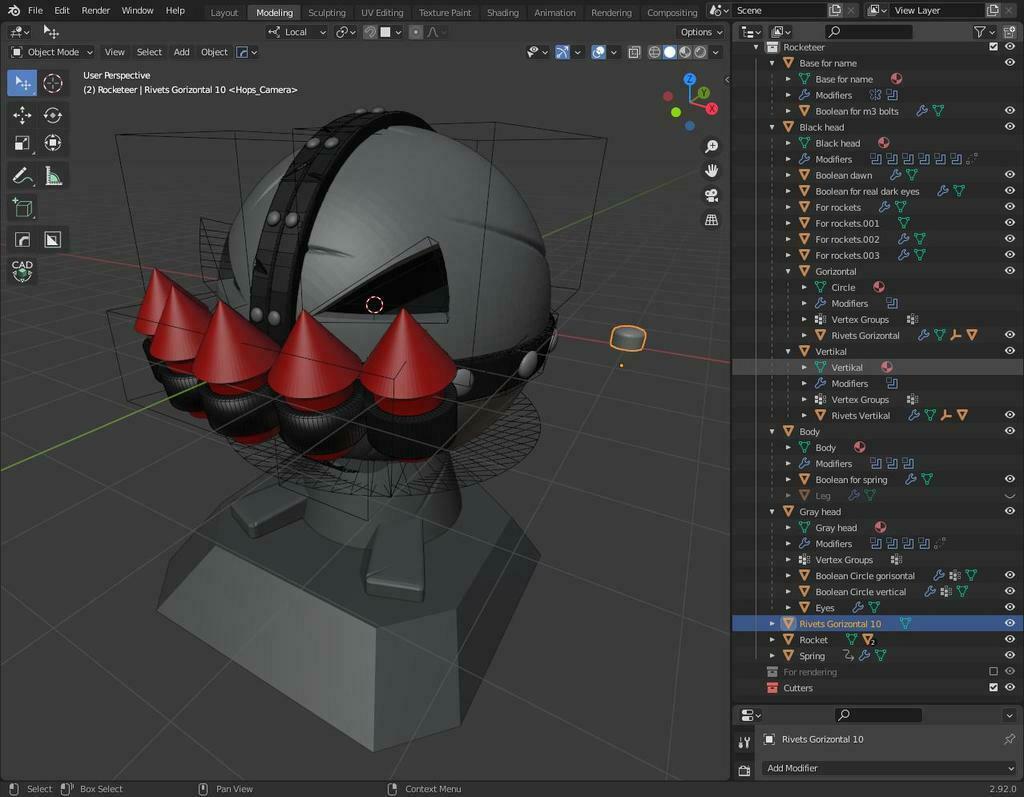Toggle camera view with camera icon

[712, 195]
